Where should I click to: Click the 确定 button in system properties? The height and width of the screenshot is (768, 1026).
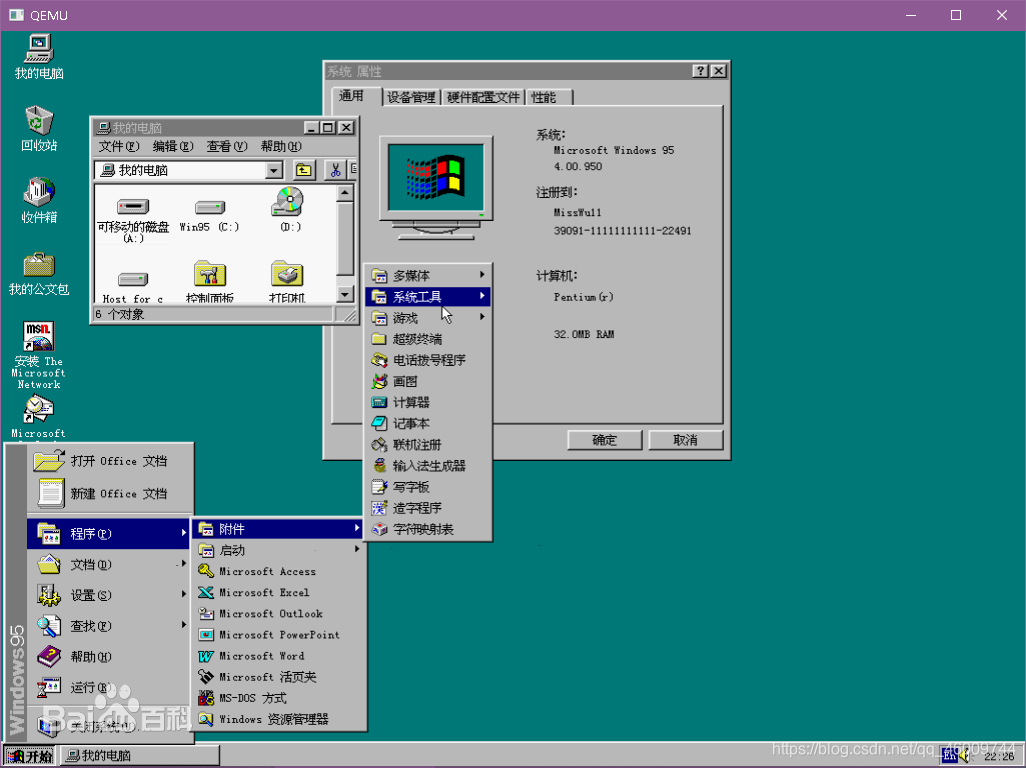605,440
